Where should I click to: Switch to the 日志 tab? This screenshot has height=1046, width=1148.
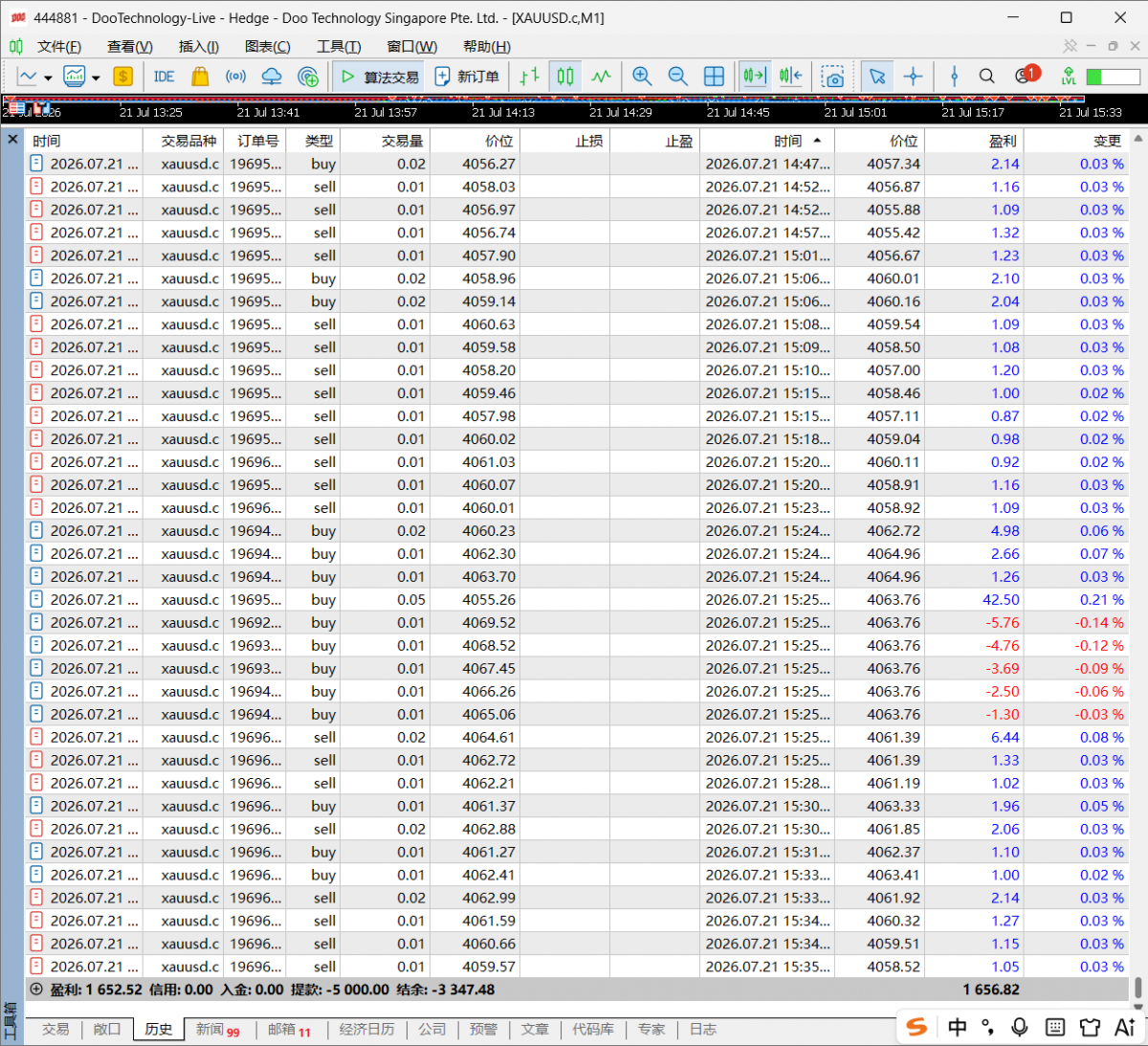pos(703,1029)
